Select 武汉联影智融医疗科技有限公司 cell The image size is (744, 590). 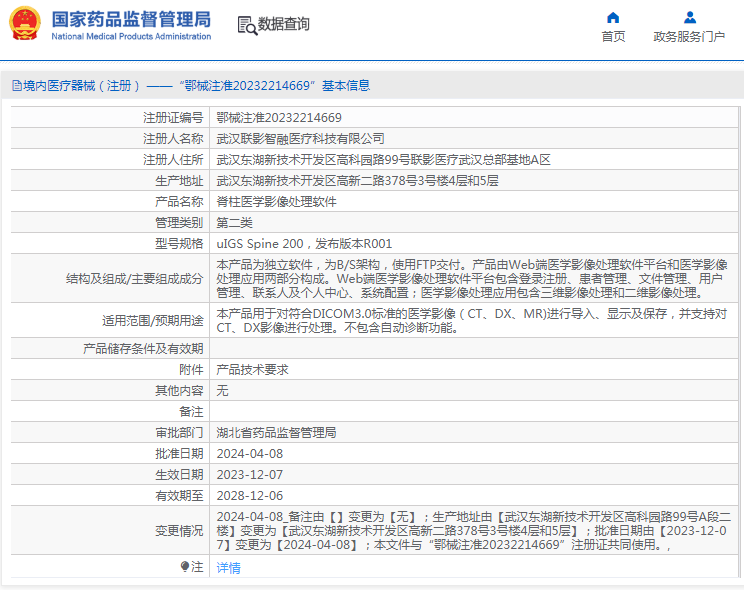(x=300, y=139)
